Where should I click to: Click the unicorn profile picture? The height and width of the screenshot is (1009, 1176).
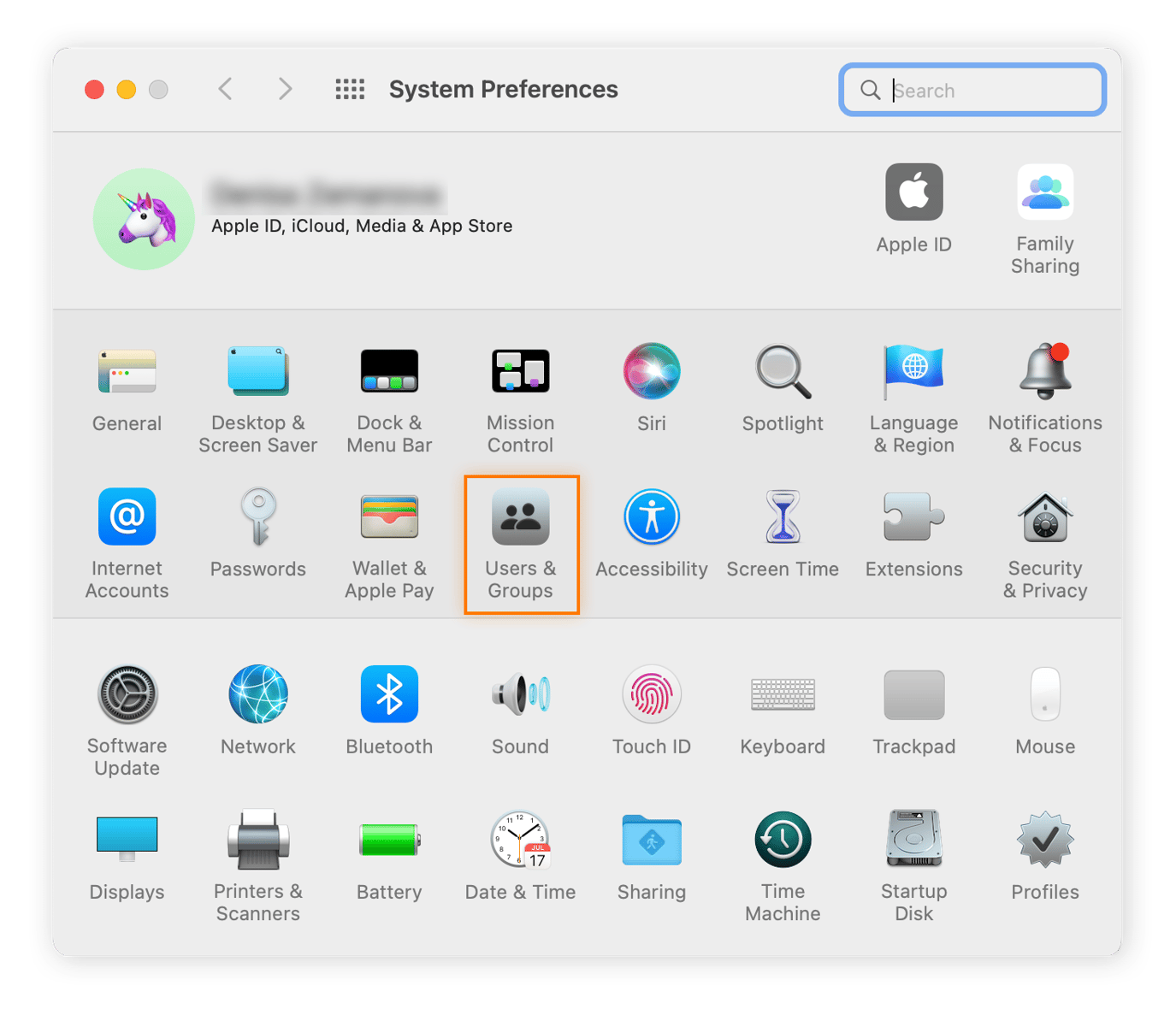point(144,219)
